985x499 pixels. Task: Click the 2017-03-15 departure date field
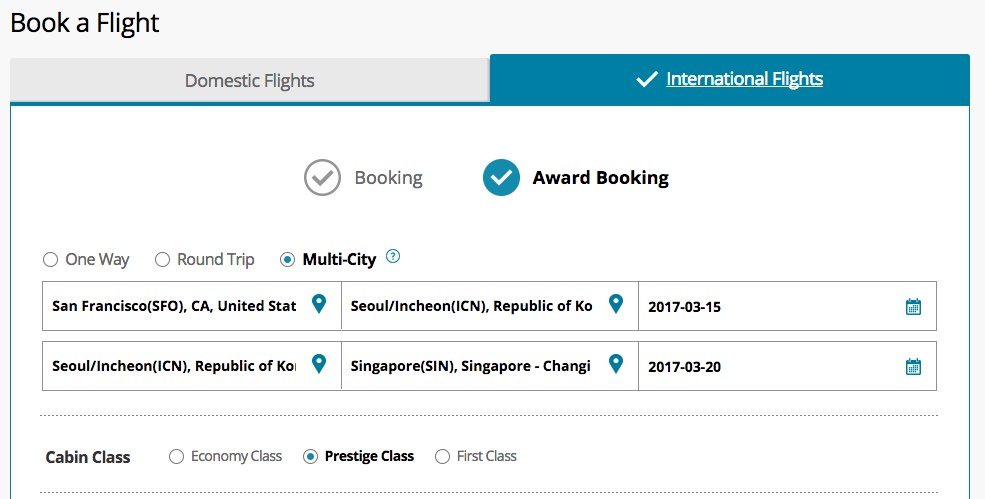[787, 306]
